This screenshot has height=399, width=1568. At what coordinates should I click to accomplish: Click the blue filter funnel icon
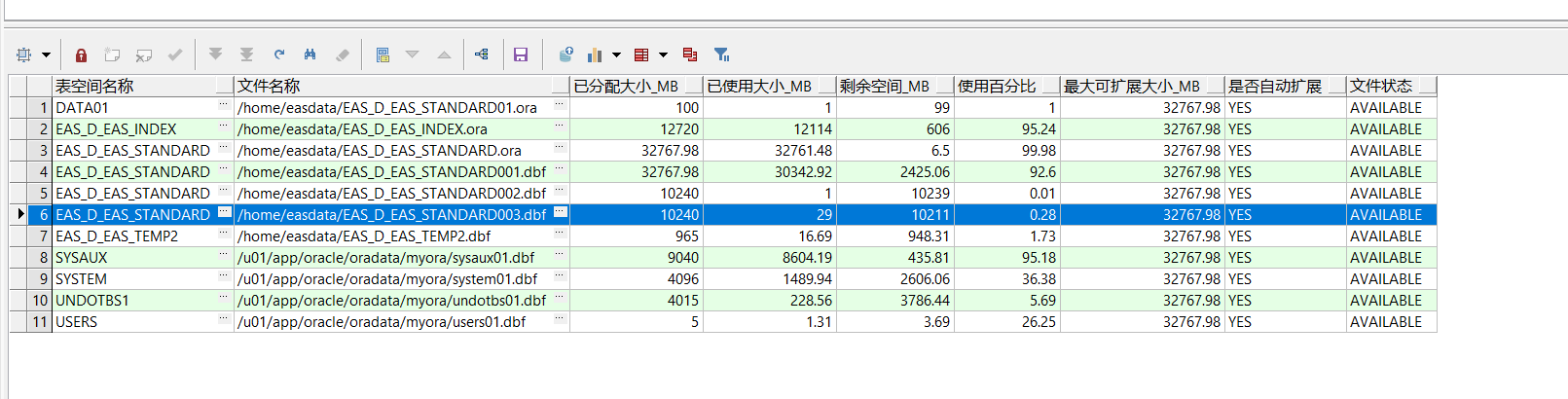click(x=721, y=55)
